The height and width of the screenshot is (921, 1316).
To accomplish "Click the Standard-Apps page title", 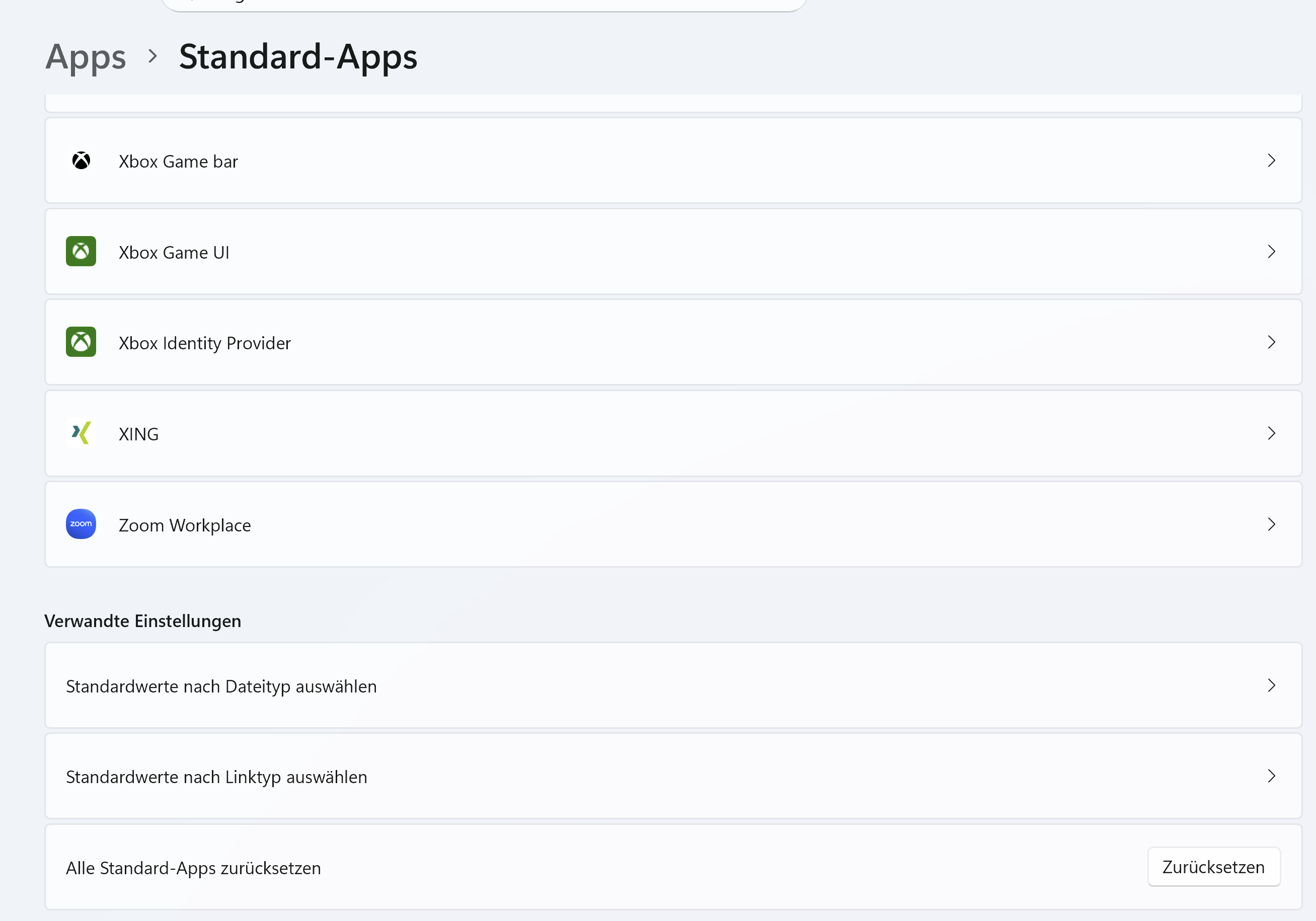I will 298,57.
